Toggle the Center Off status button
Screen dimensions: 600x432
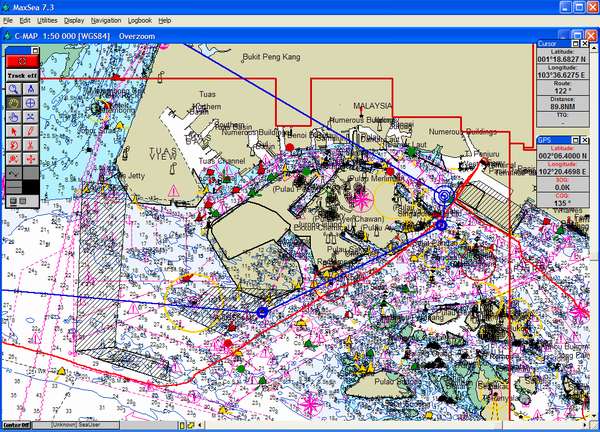click(x=17, y=425)
